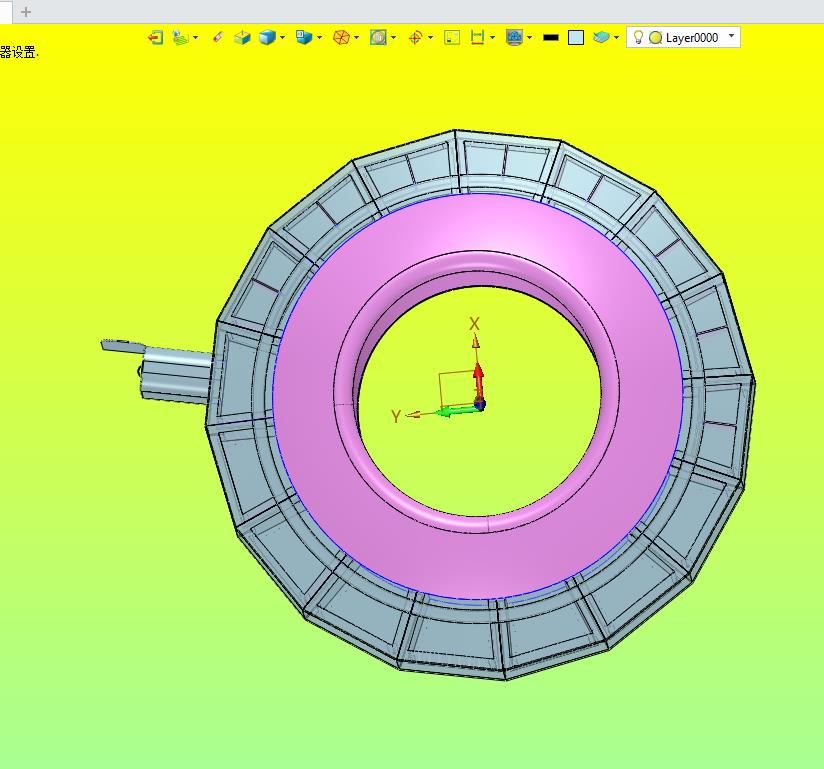Click the section view ring icon

tap(378, 37)
